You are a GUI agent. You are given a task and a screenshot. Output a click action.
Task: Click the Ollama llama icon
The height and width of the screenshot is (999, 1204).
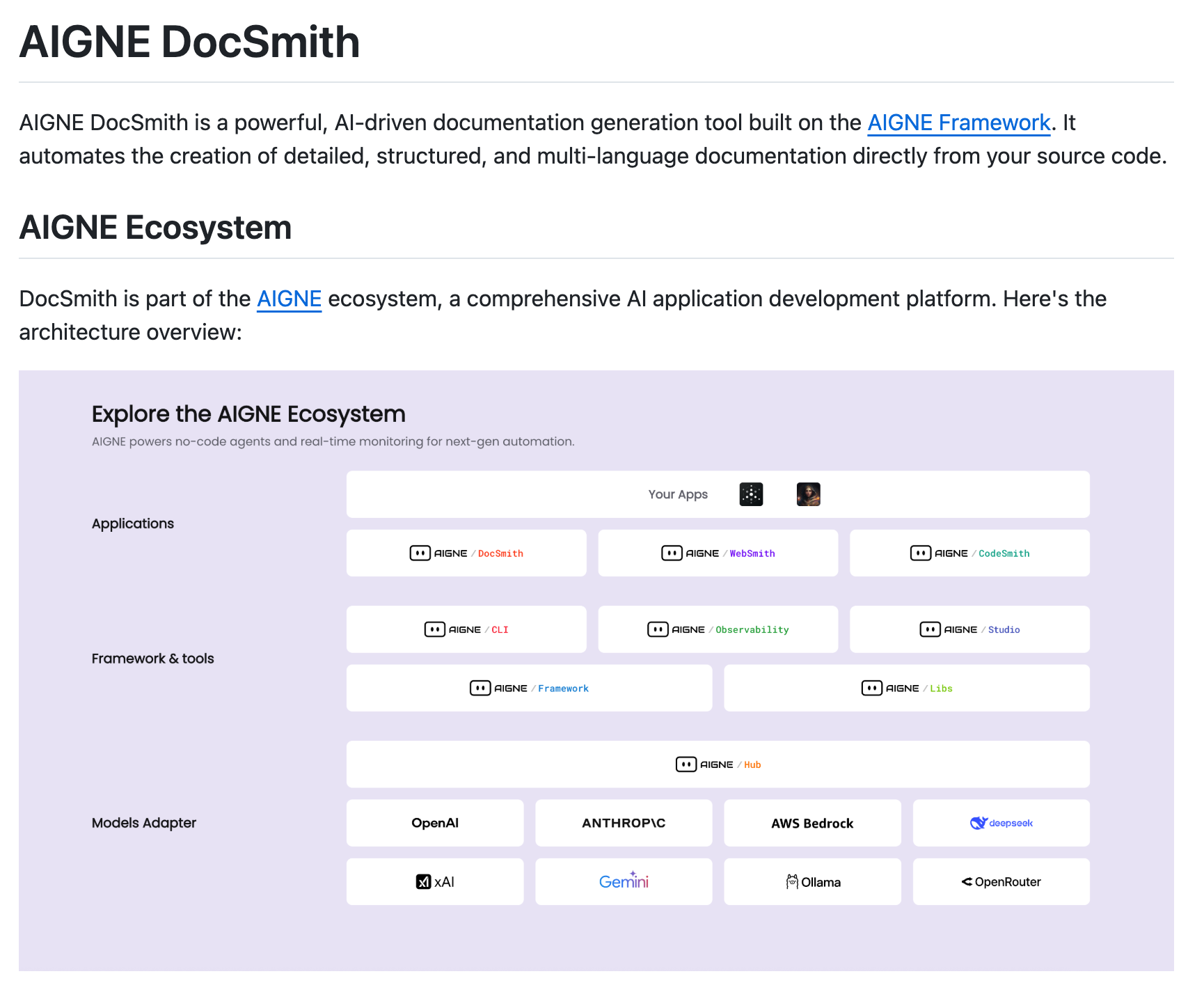tap(792, 882)
